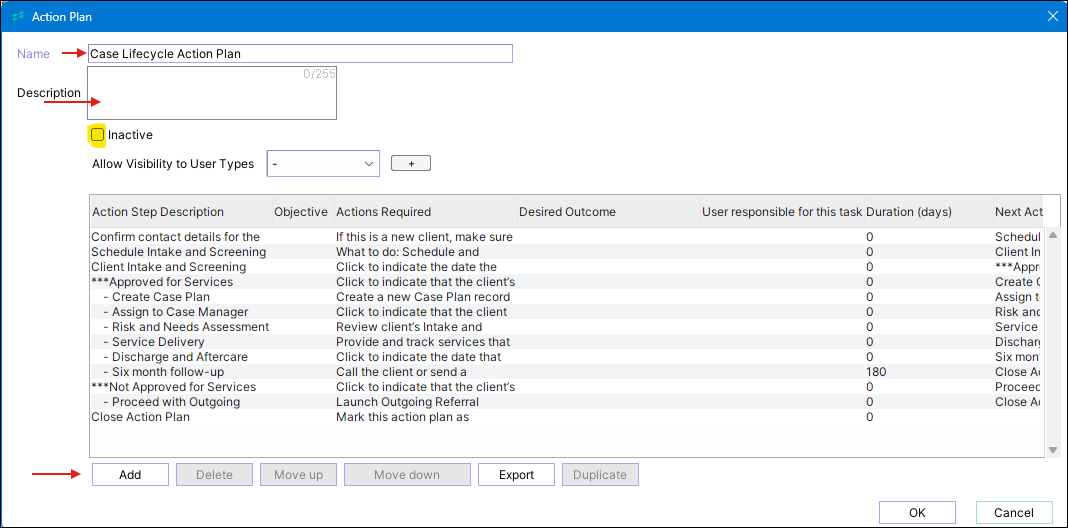This screenshot has height=528, width=1068.
Task: Select the '***Not Approved for Services' row
Action: click(566, 387)
